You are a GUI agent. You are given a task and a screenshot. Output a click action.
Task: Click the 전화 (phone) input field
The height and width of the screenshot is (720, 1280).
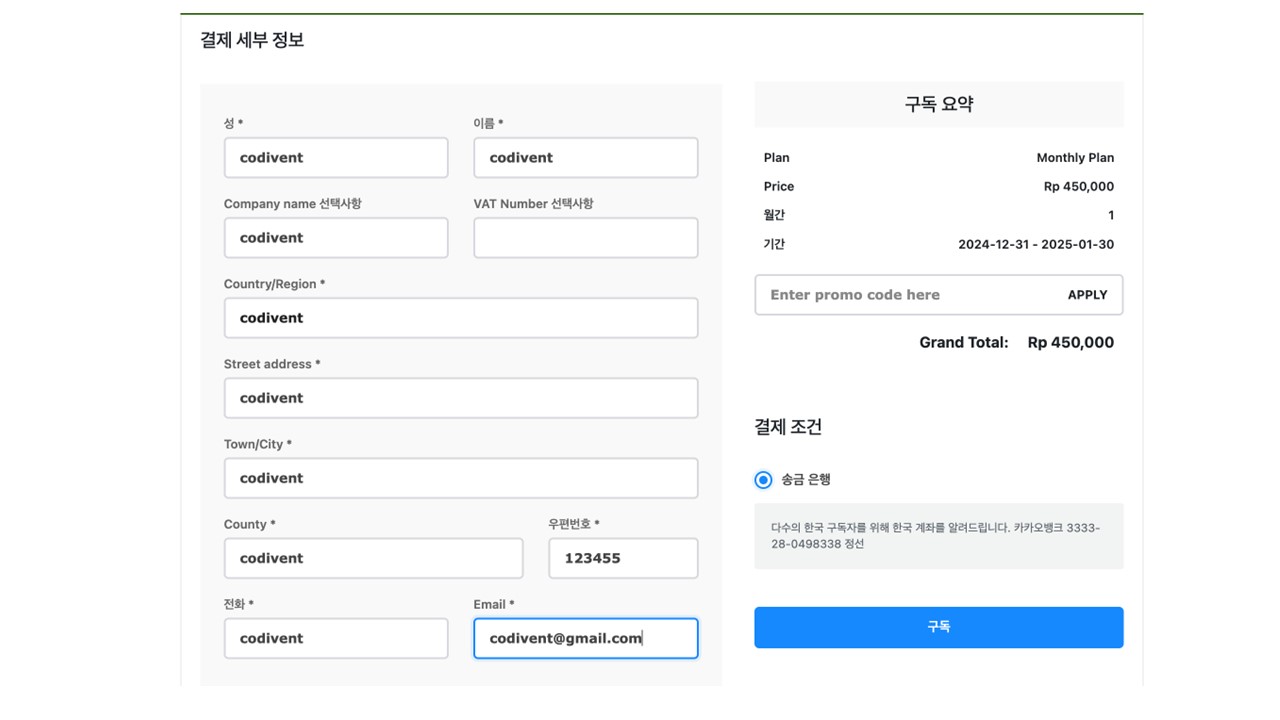[x=336, y=638]
